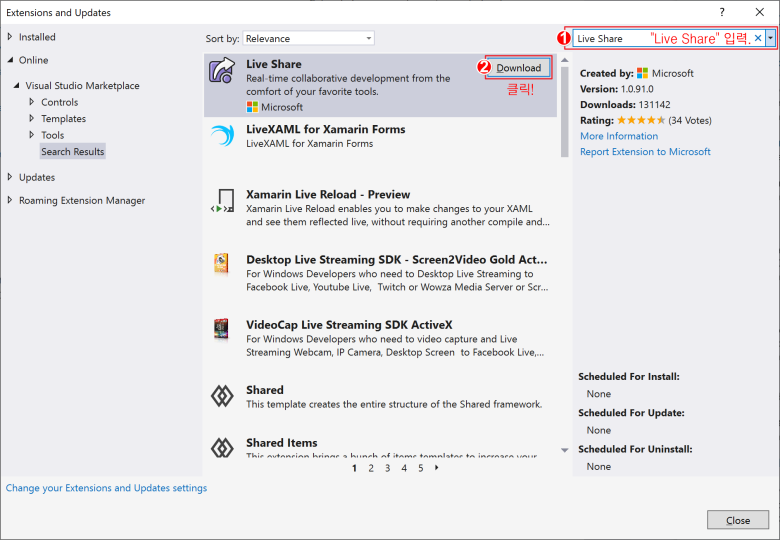The width and height of the screenshot is (780, 540).
Task: Open the More Information link
Action: pos(619,136)
